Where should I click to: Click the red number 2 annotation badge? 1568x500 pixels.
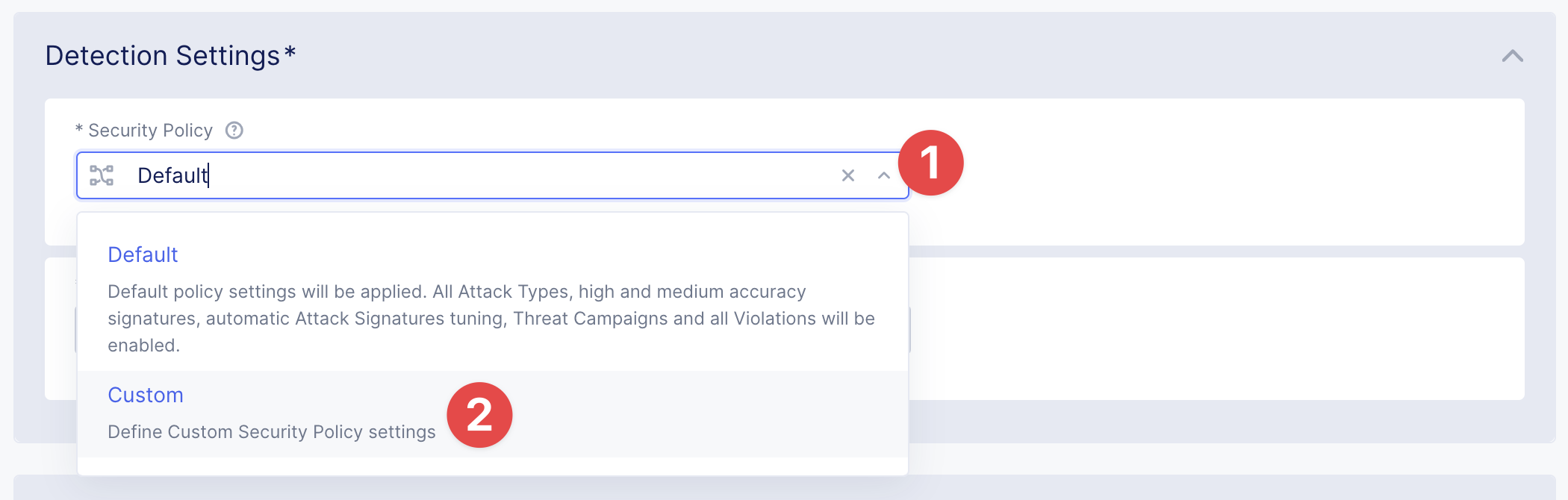click(x=479, y=415)
